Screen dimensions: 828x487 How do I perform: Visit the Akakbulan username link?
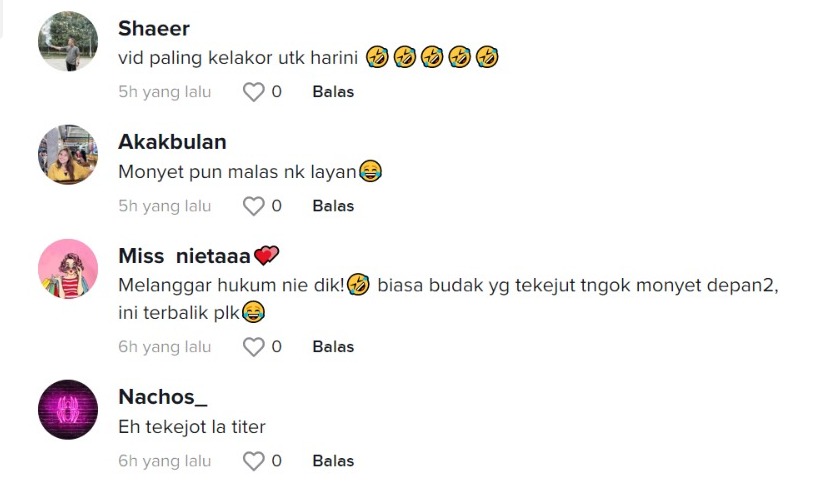click(172, 142)
